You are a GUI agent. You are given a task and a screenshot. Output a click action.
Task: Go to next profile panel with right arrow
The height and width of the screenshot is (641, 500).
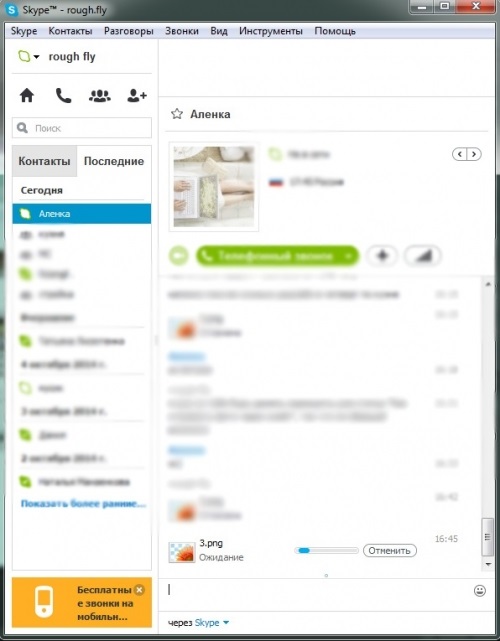point(474,154)
